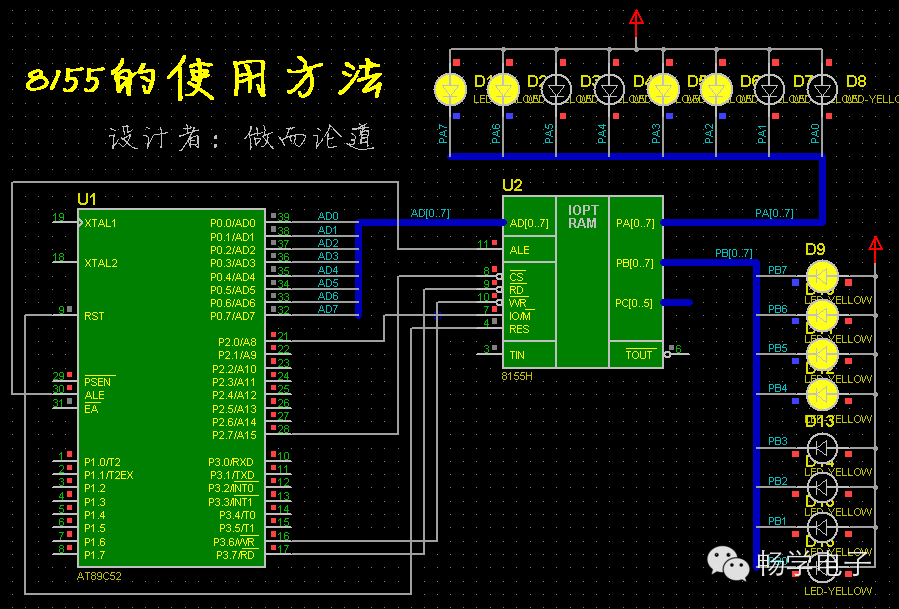
Task: Click the P0.0/AD0 pin label
Action: pos(233,223)
